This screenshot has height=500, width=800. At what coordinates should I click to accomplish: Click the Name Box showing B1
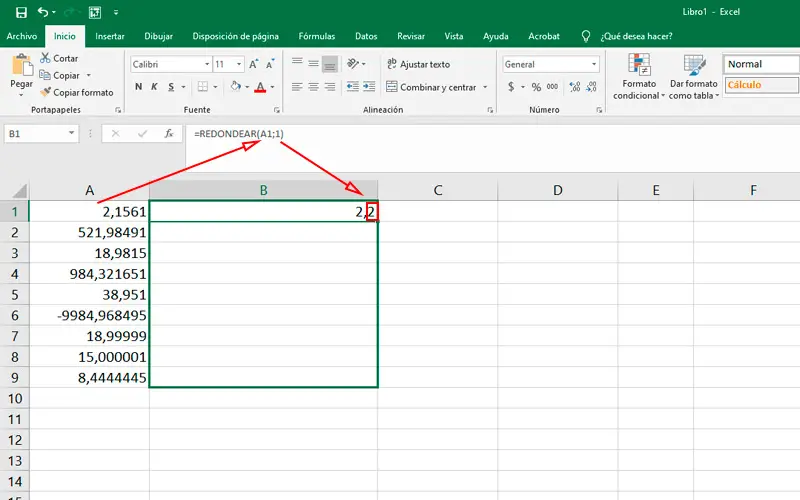tap(41, 134)
